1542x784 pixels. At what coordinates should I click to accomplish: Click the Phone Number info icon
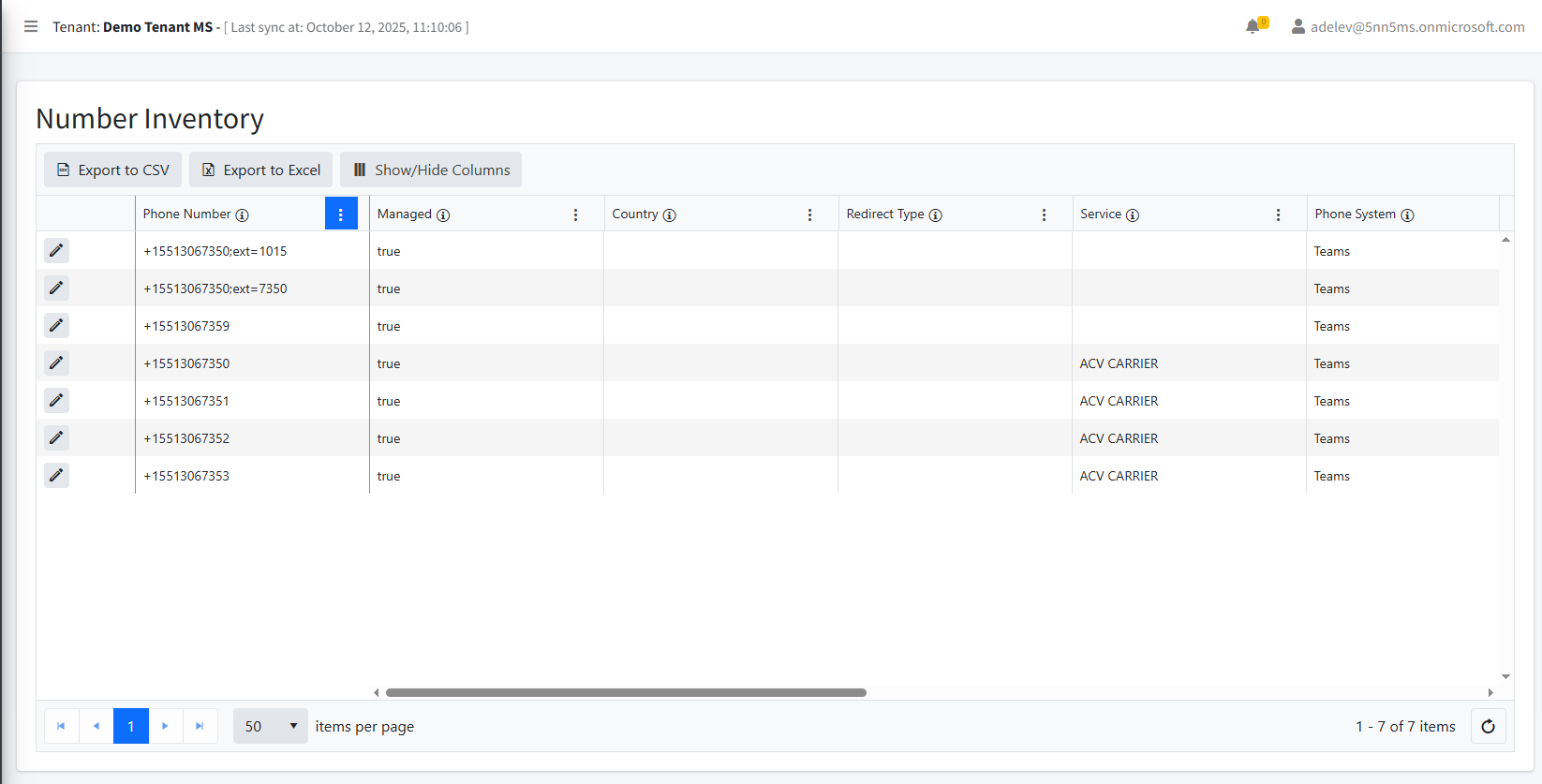[x=242, y=215]
